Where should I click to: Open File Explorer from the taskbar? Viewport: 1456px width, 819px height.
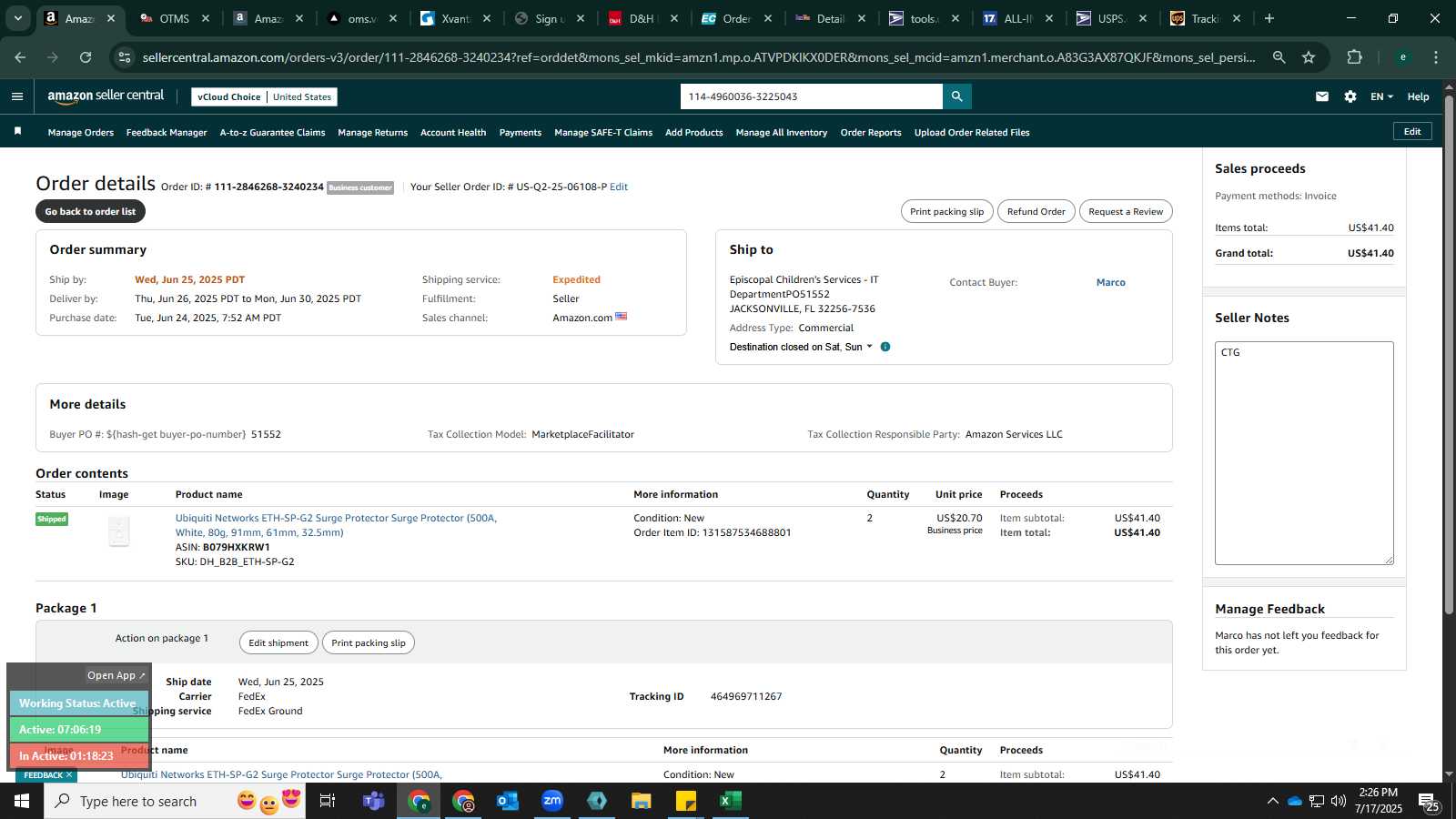[642, 801]
